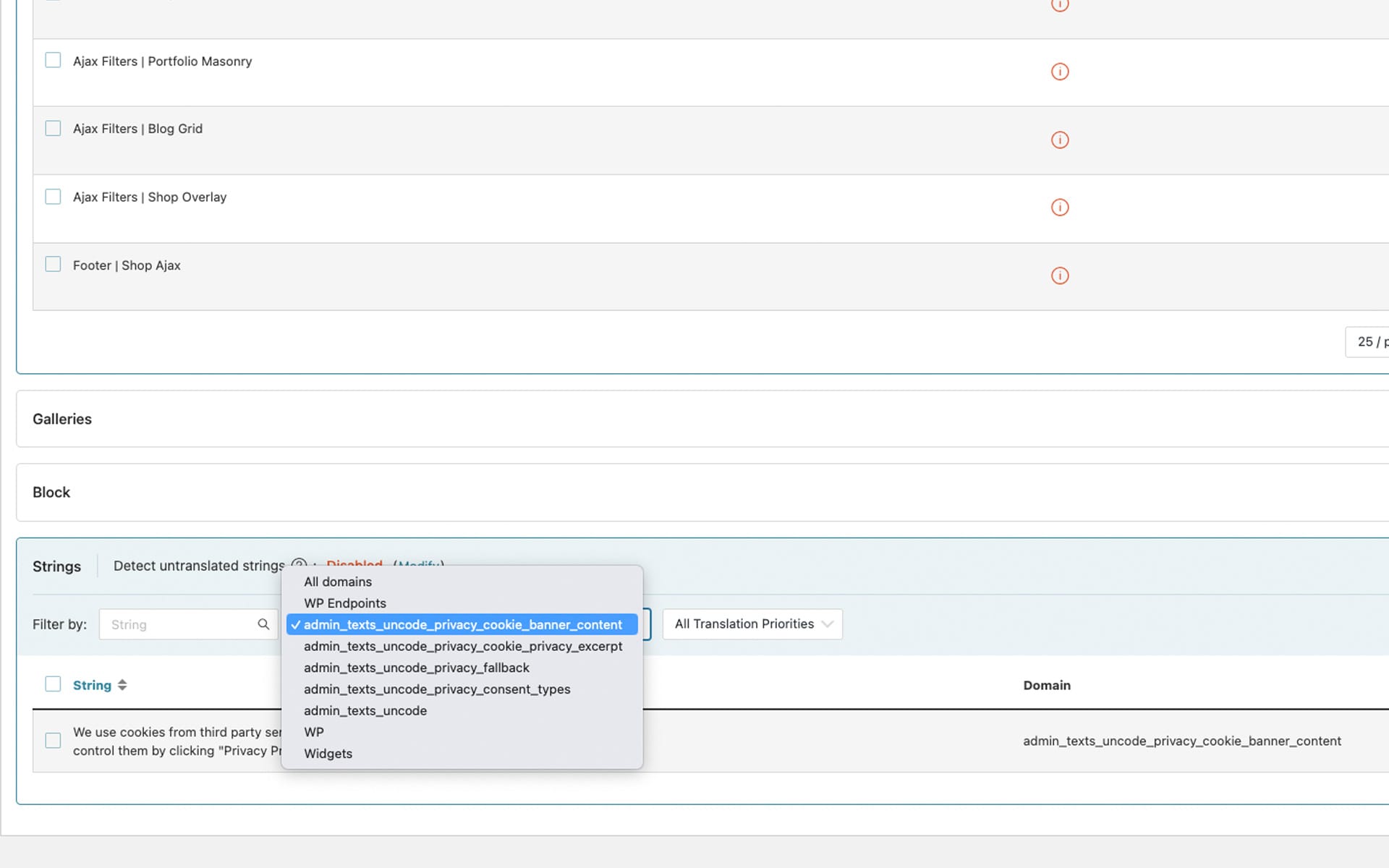Sort by String column arrows
The image size is (1389, 868).
click(x=122, y=685)
